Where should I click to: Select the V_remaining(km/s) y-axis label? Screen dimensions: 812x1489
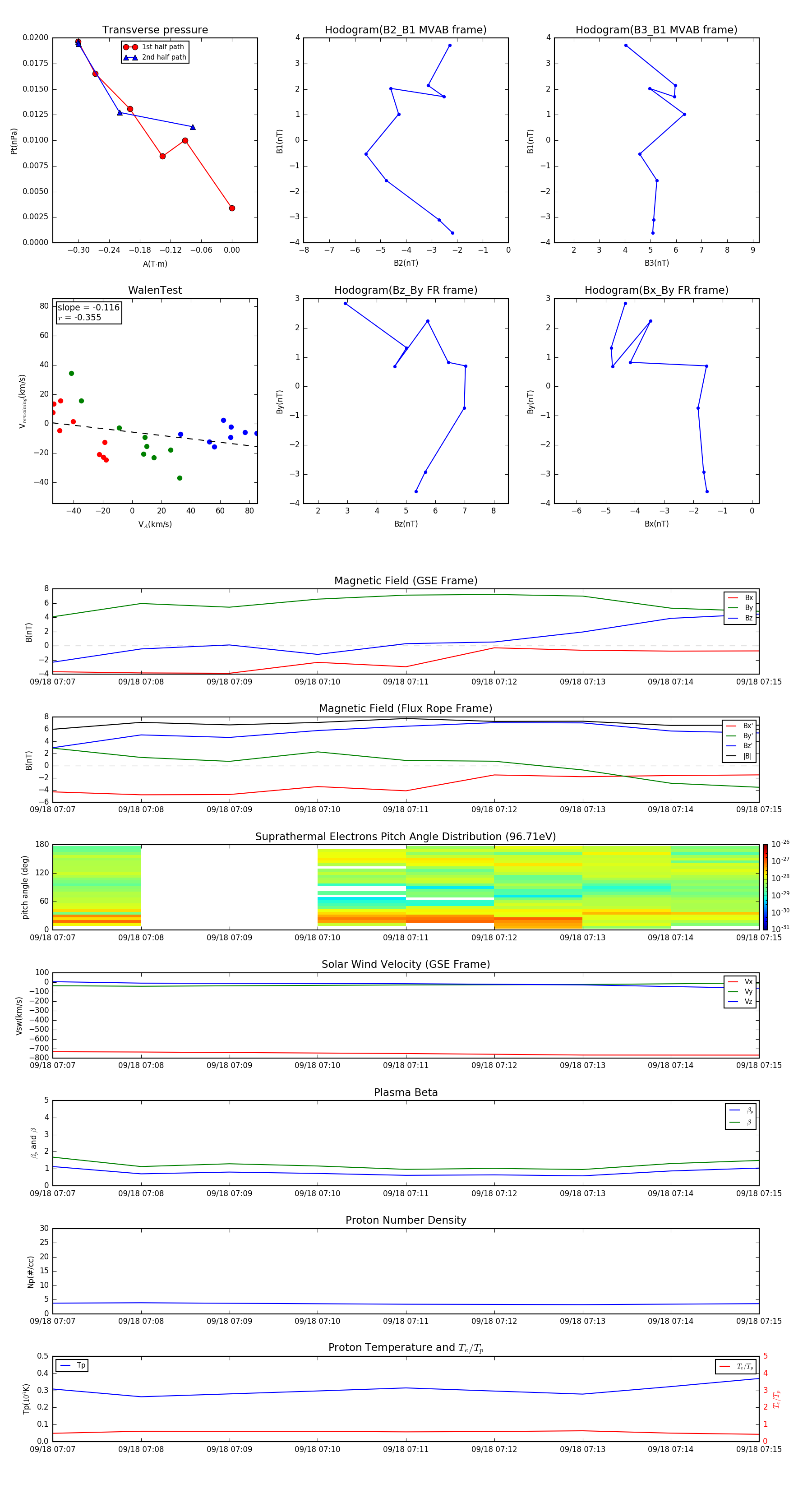[x=22, y=401]
